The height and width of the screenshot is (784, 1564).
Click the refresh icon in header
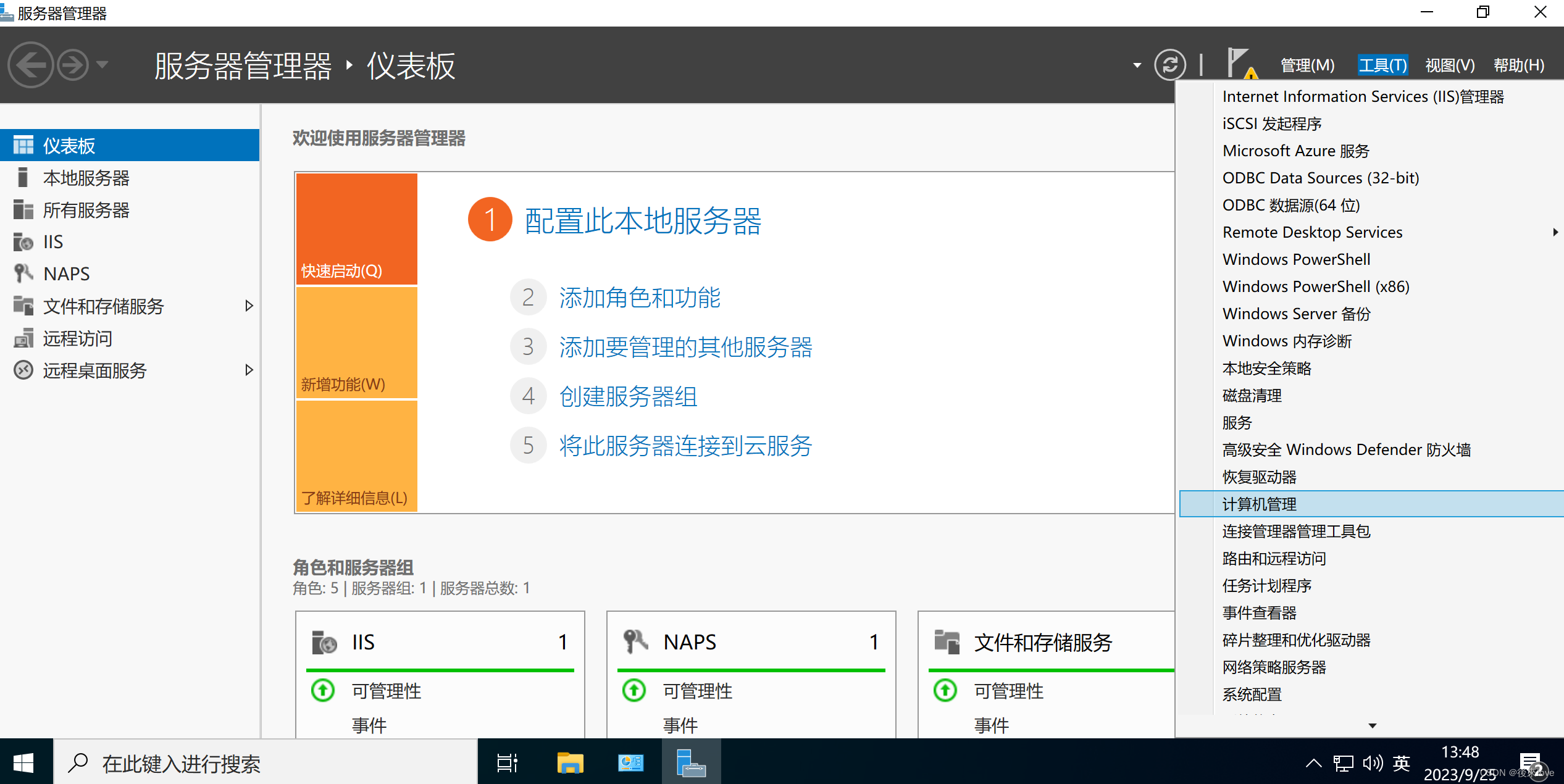1169,65
